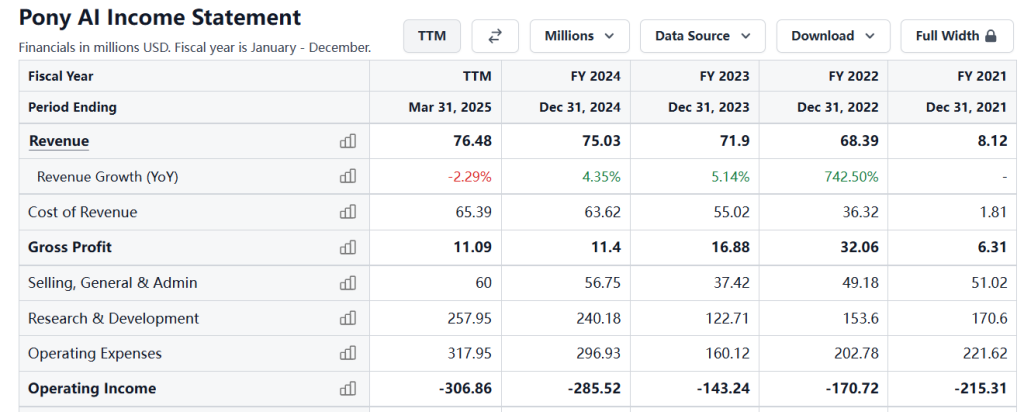Viewport: 1024px width, 412px height.
Task: Click the TTM SG&A value 60
Action: tap(484, 283)
